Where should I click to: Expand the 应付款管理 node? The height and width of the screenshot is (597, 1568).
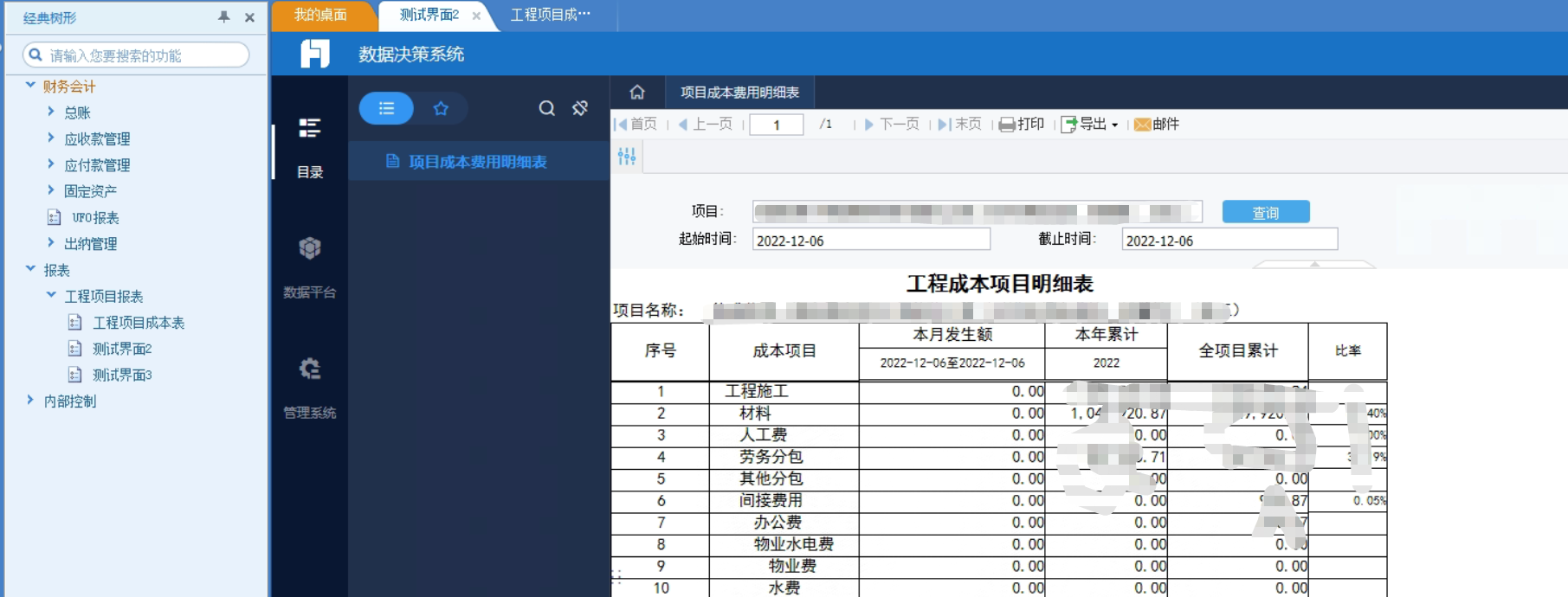pyautogui.click(x=51, y=164)
